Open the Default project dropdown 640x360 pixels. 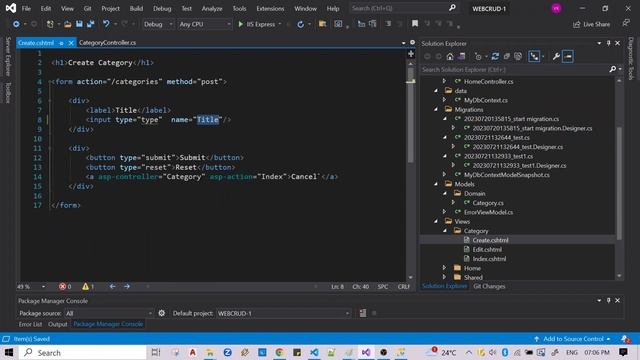click(x=283, y=313)
